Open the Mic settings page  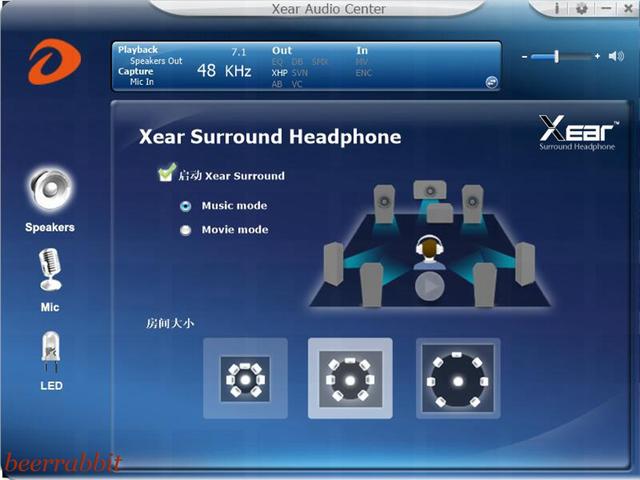50,280
